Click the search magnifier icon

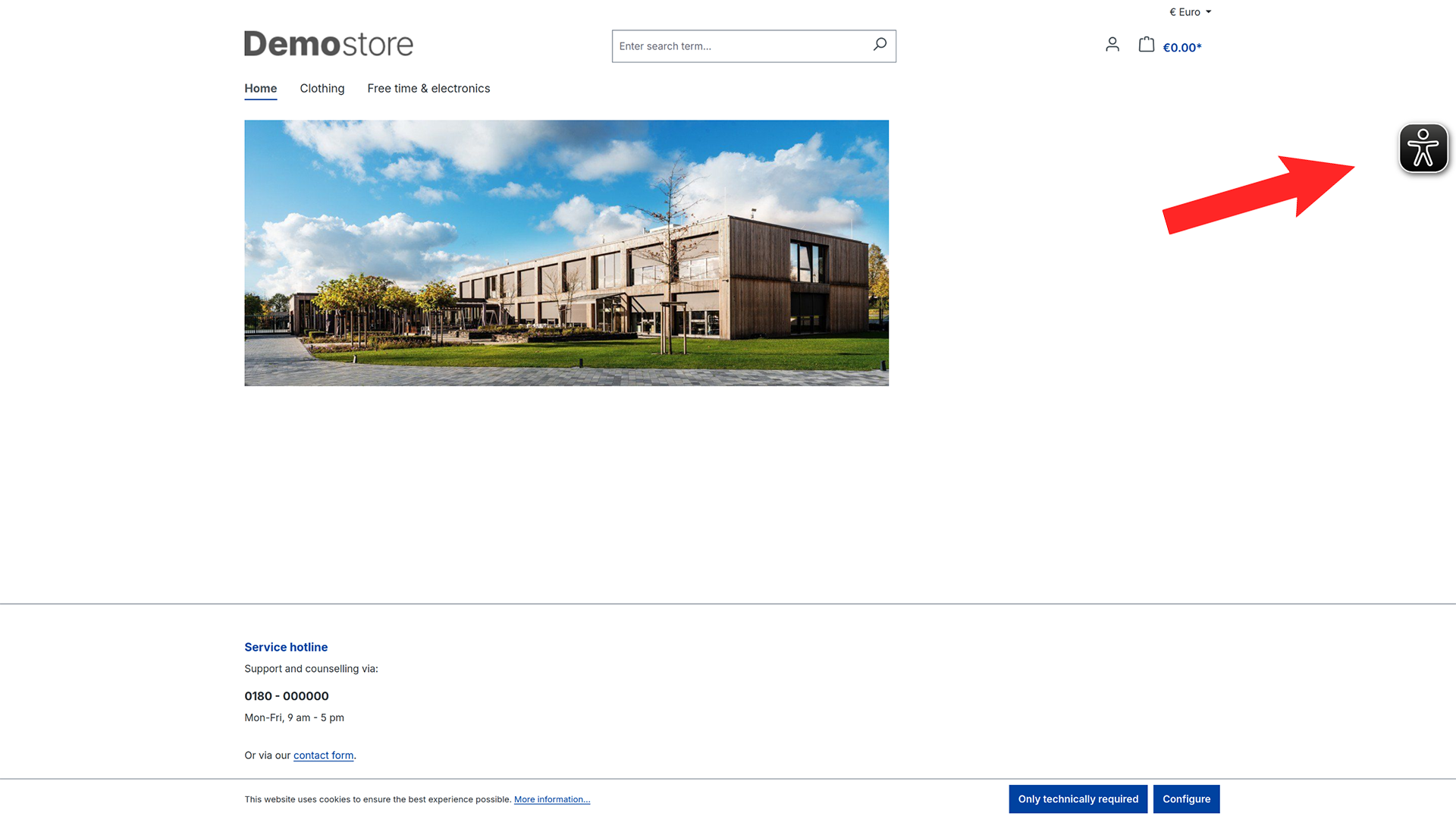pyautogui.click(x=880, y=45)
